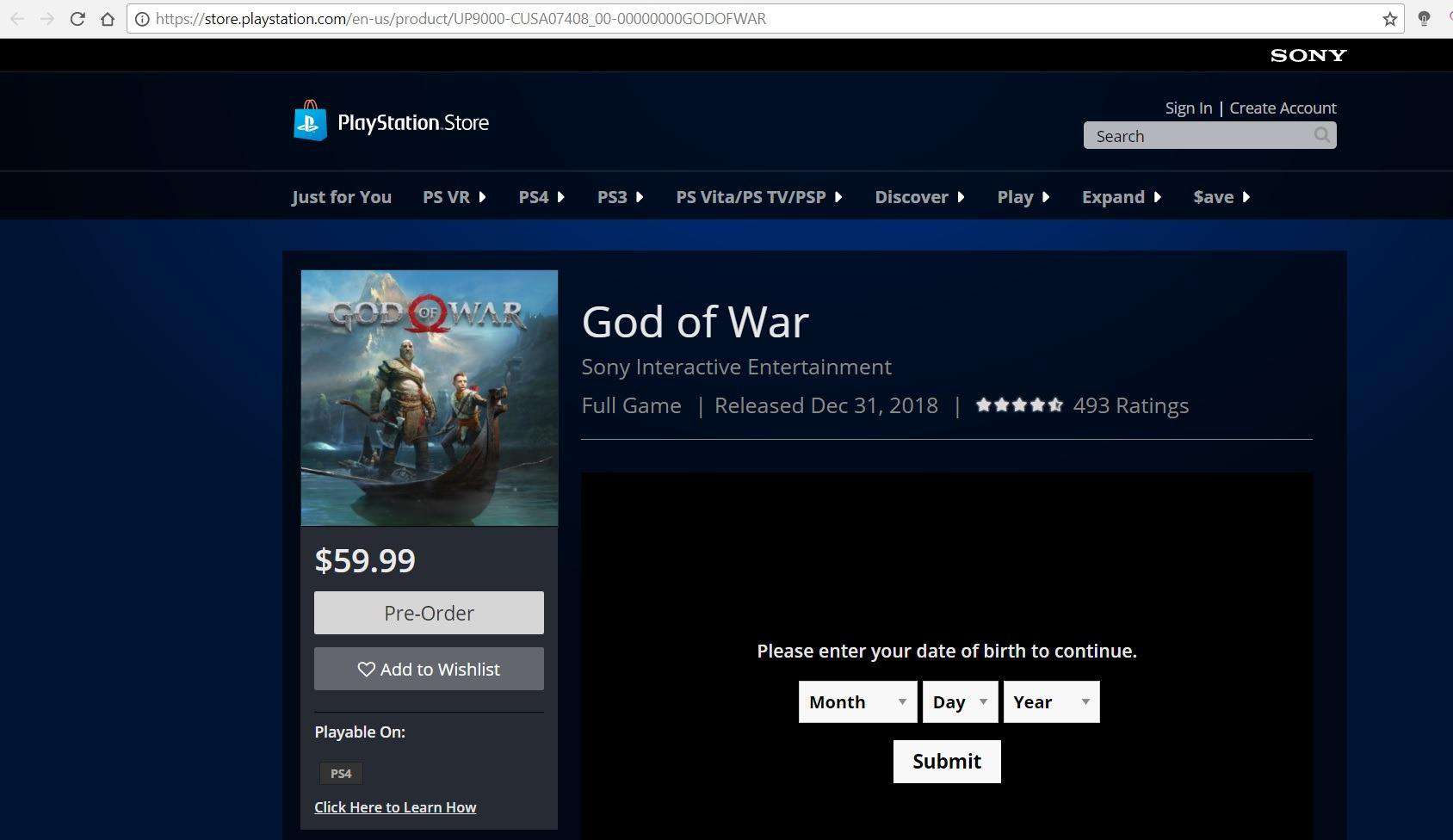The height and width of the screenshot is (840, 1453).
Task: Click the 493 Ratings text
Action: [1130, 405]
